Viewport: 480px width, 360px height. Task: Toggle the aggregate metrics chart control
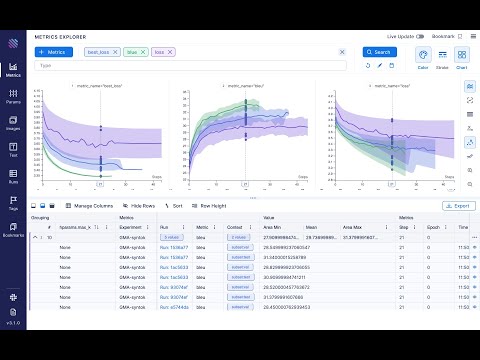470,86
